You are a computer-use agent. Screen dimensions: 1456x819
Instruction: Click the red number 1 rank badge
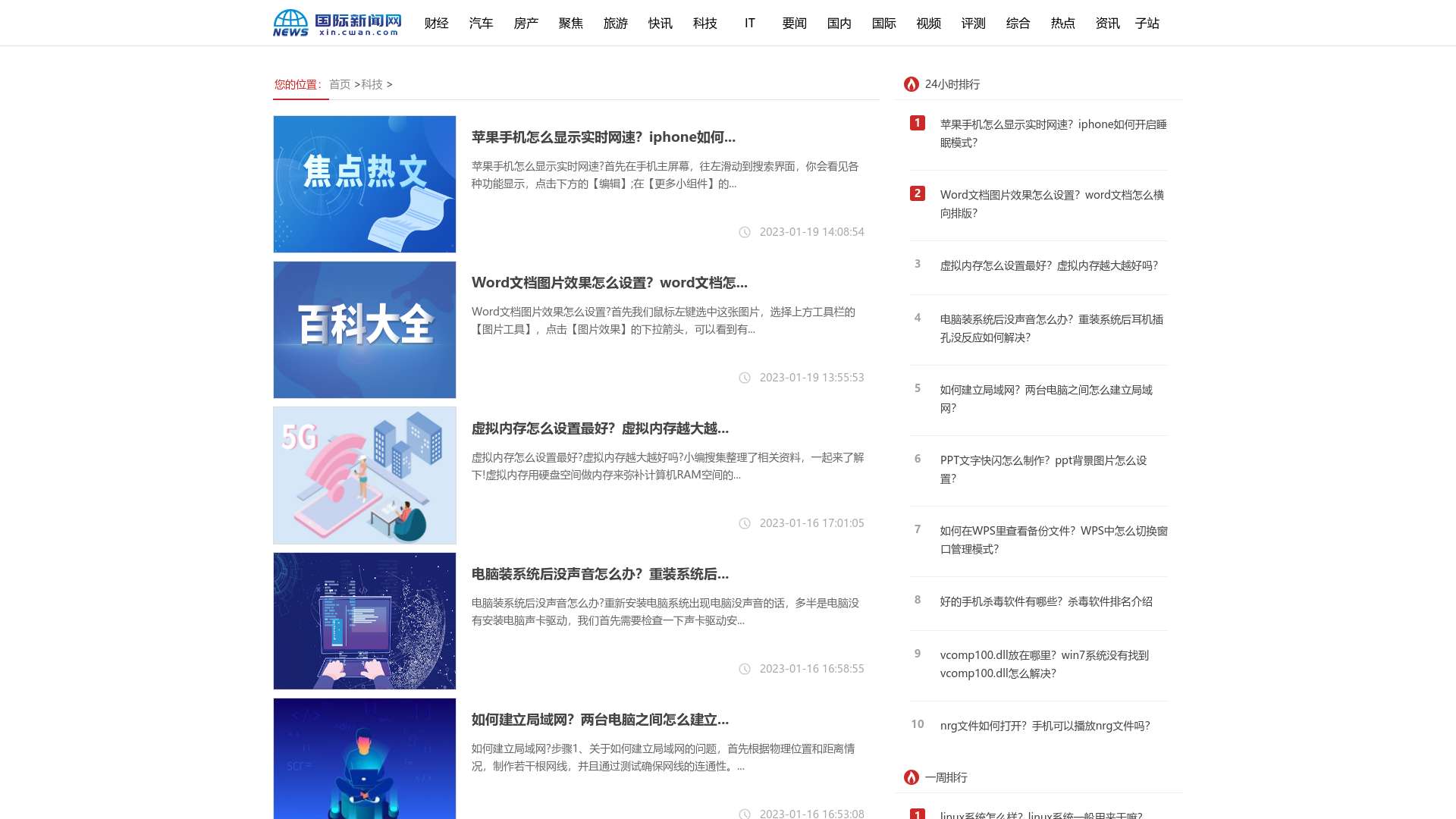click(x=917, y=123)
